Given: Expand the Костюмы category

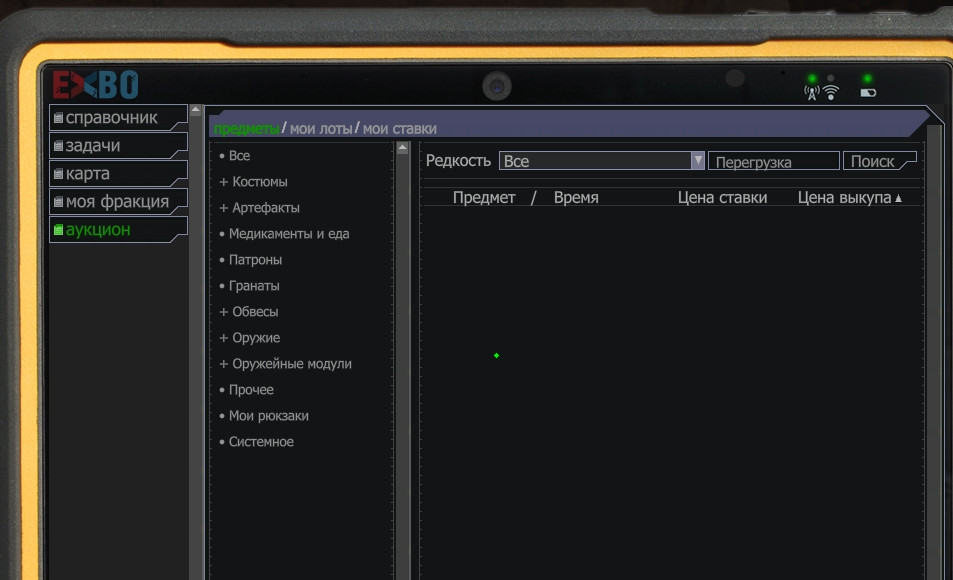Looking at the screenshot, I should click(x=254, y=182).
